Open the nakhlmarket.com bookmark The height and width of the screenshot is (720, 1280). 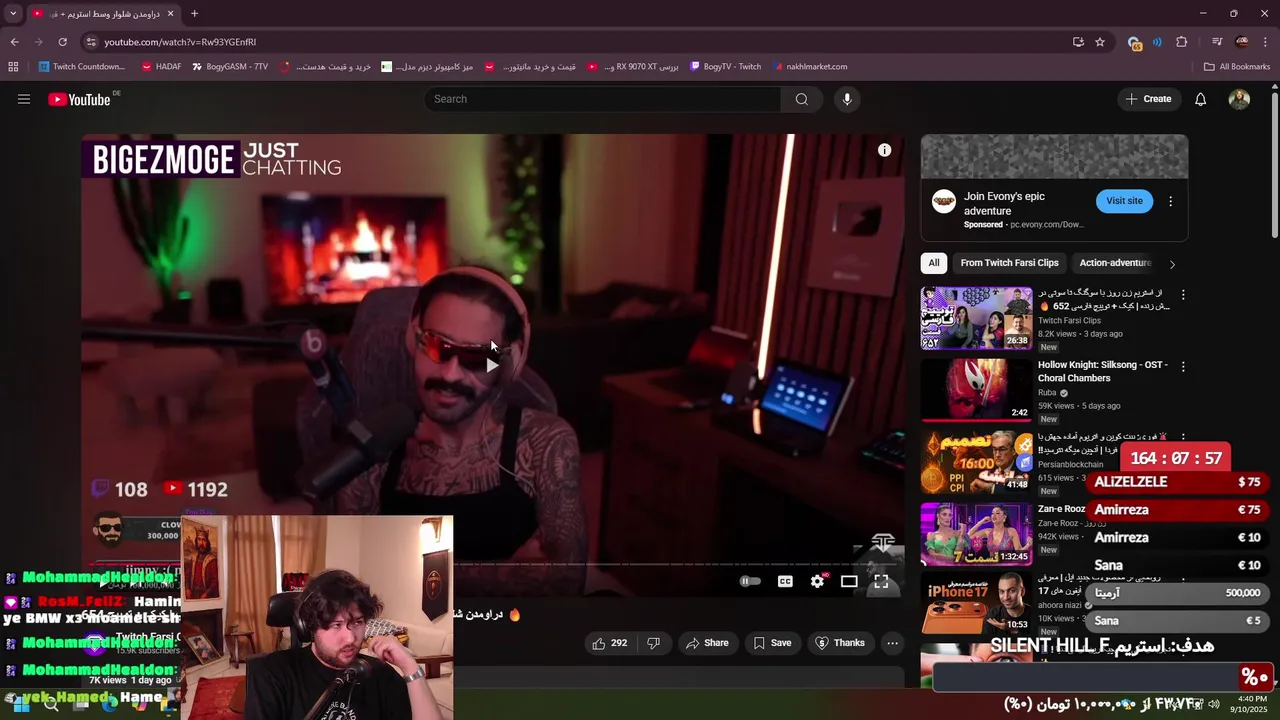pos(809,67)
